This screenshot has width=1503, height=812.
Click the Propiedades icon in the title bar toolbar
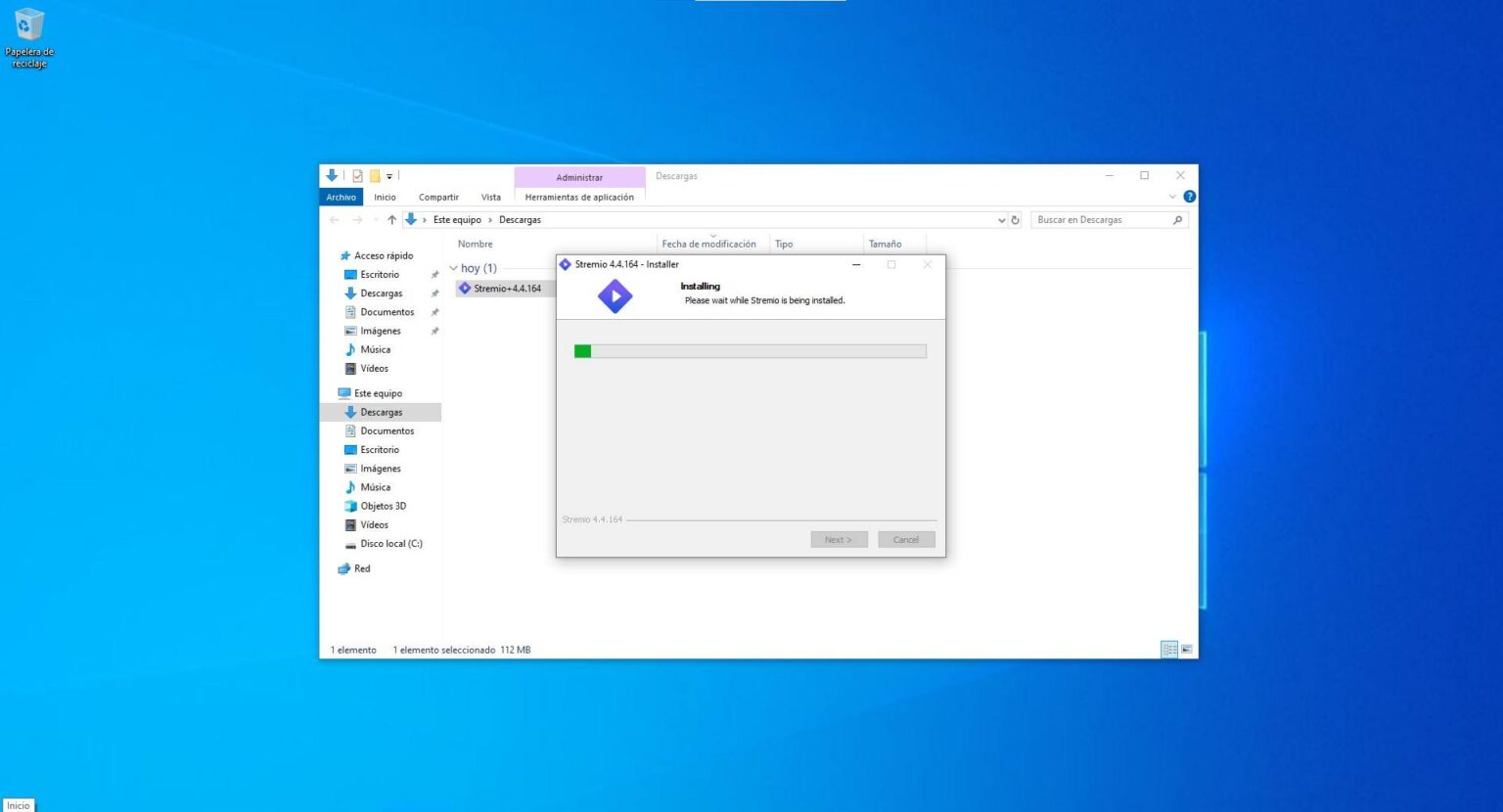[x=357, y=175]
